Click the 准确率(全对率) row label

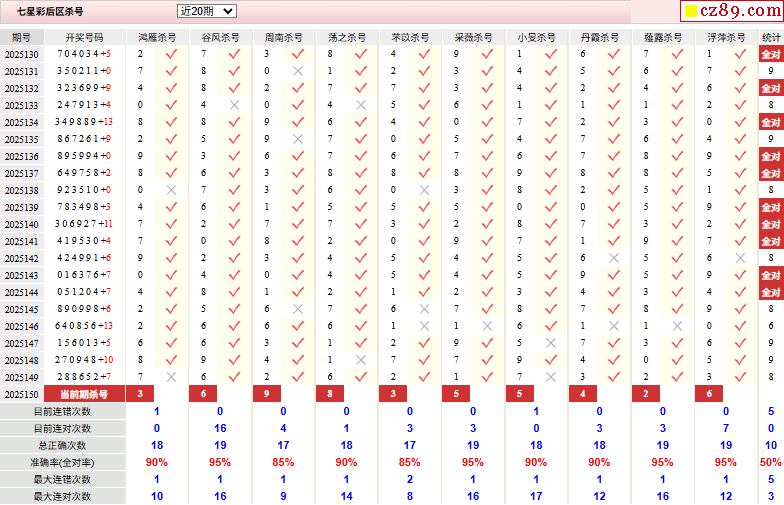(62, 462)
